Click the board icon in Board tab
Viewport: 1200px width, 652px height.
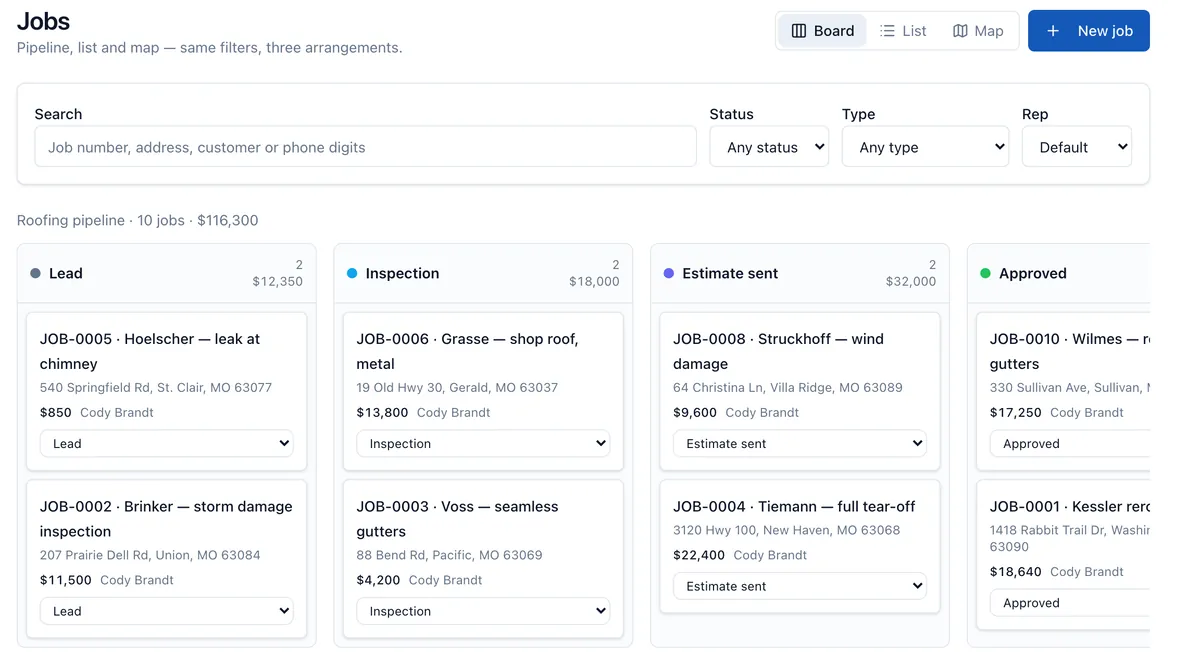(x=799, y=31)
